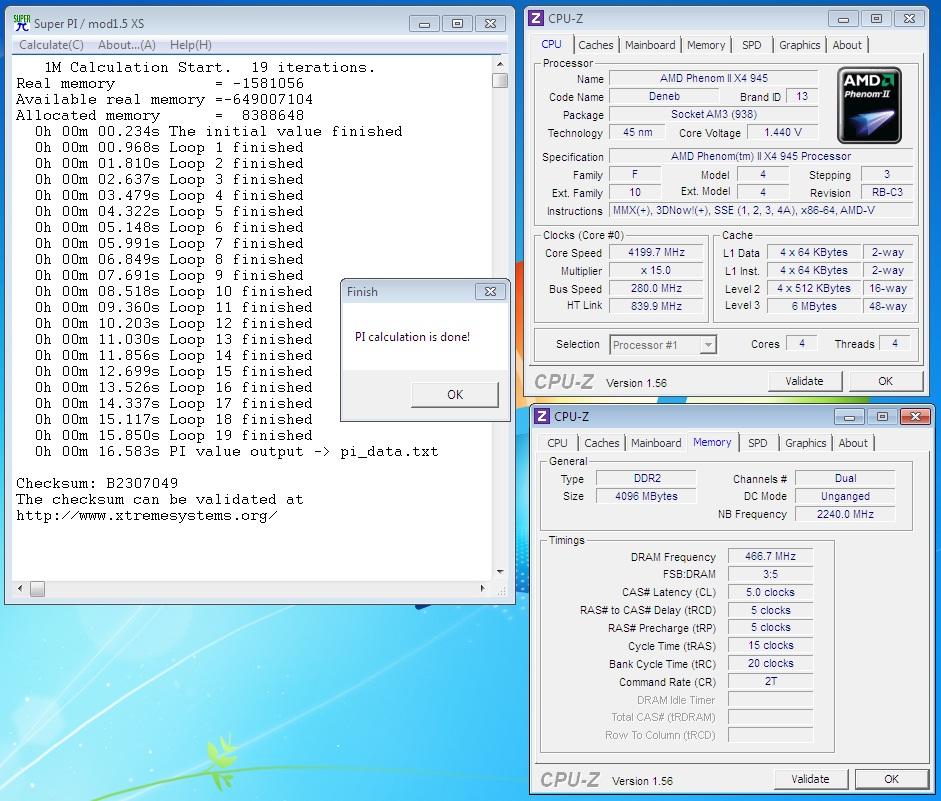Image resolution: width=941 pixels, height=801 pixels.
Task: Minimize the Super PI window
Action: pyautogui.click(x=424, y=24)
